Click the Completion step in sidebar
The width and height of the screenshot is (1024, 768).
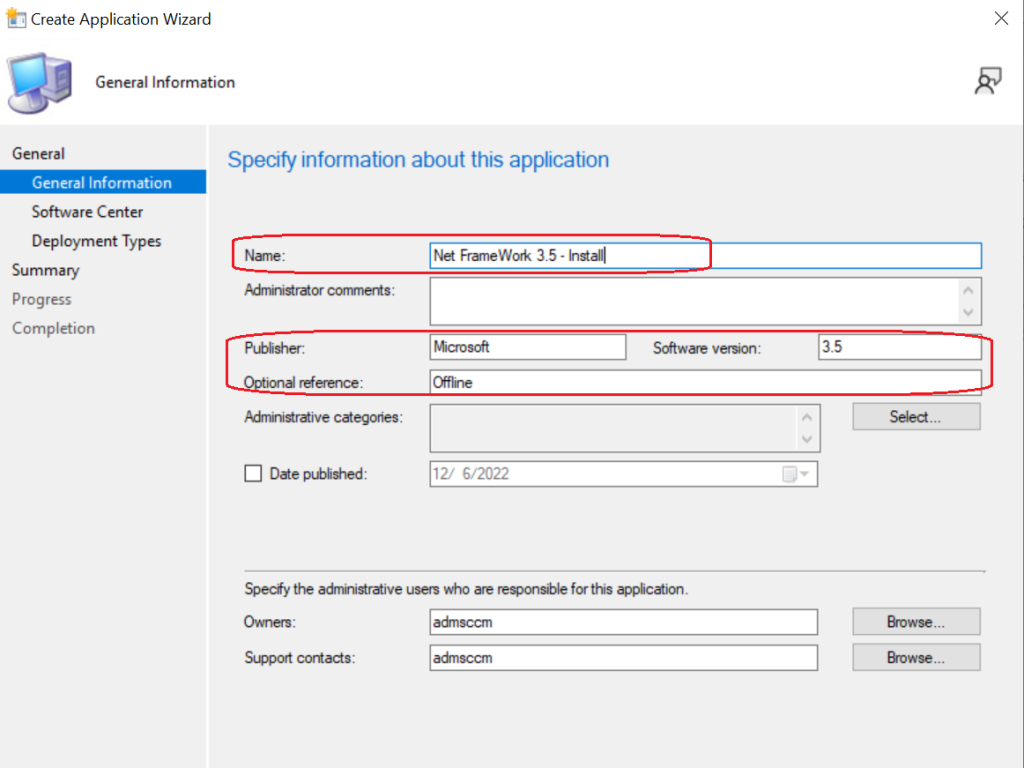[54, 328]
